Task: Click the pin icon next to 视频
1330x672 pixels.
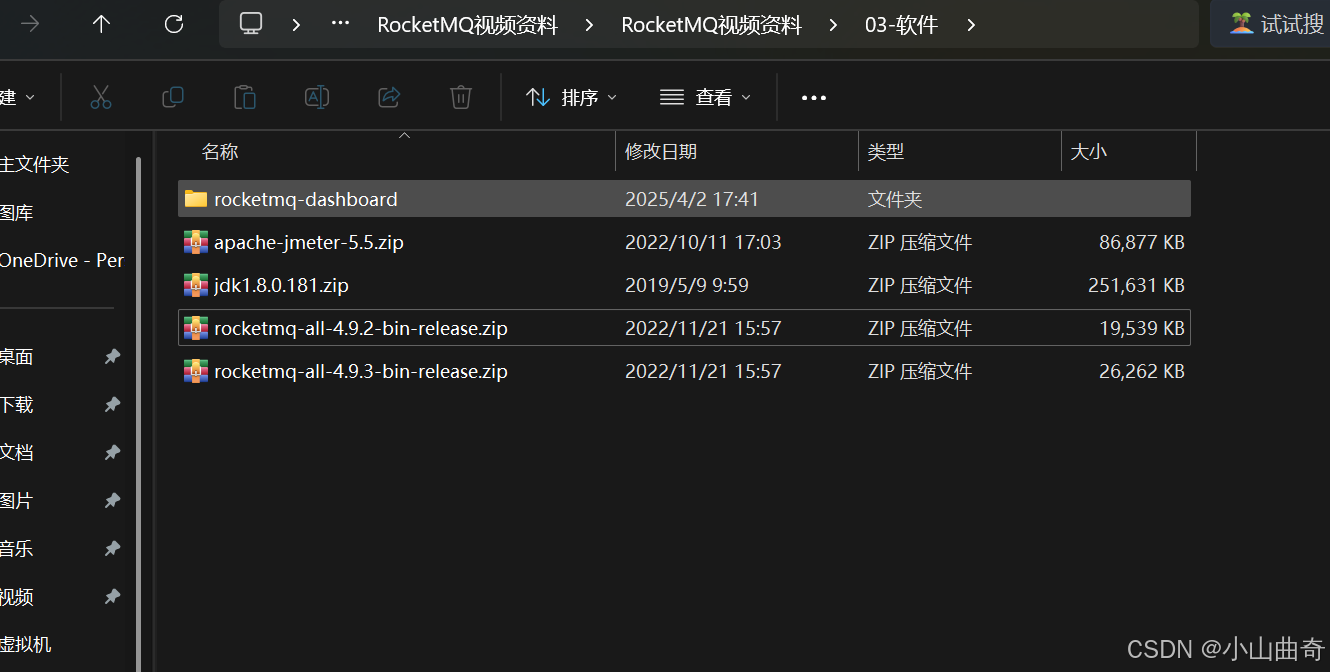Action: pyautogui.click(x=113, y=597)
